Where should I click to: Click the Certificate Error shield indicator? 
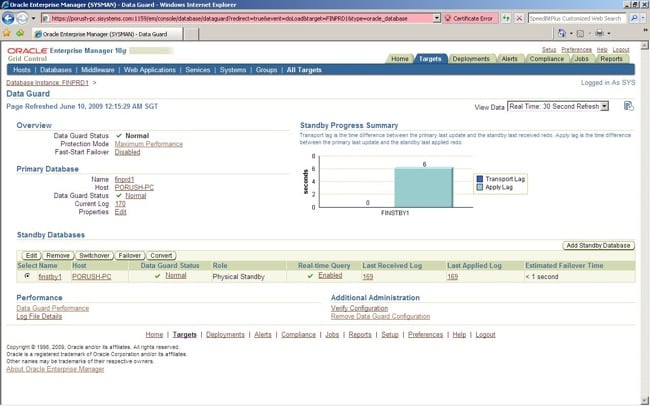470,18
